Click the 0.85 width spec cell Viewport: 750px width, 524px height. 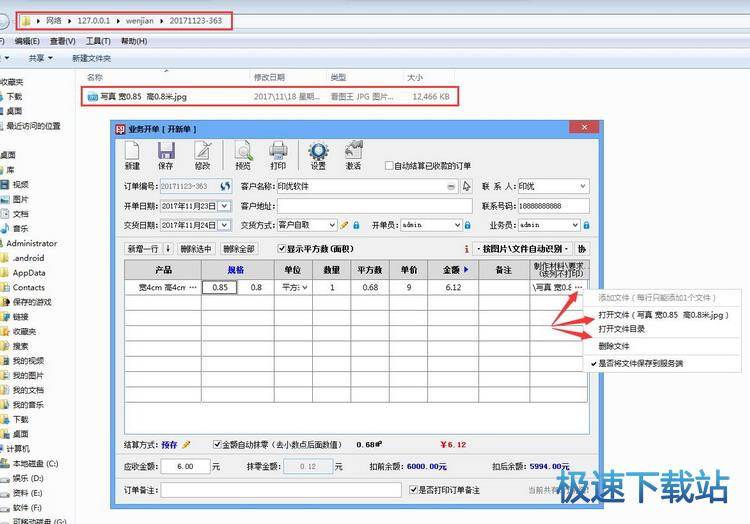(220, 287)
